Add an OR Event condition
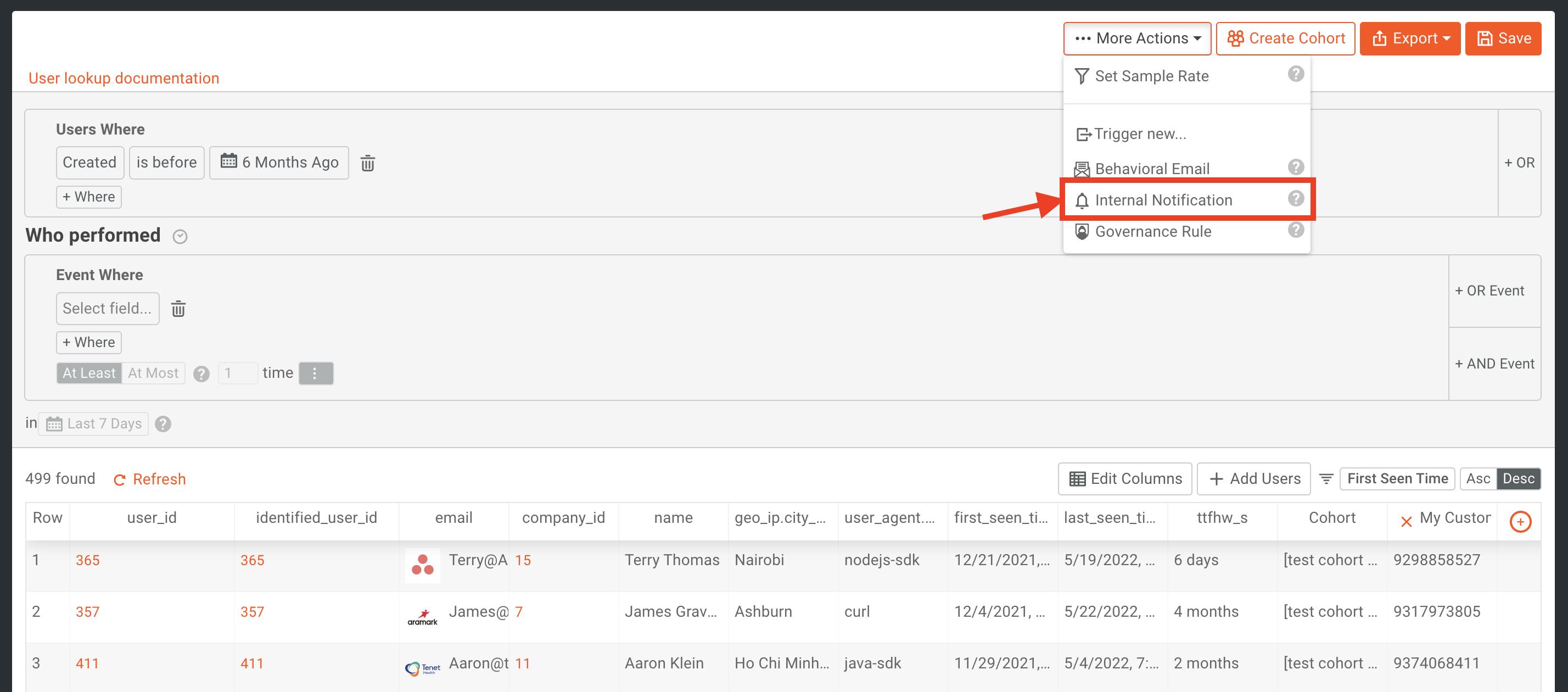1568x692 pixels. (x=1494, y=291)
